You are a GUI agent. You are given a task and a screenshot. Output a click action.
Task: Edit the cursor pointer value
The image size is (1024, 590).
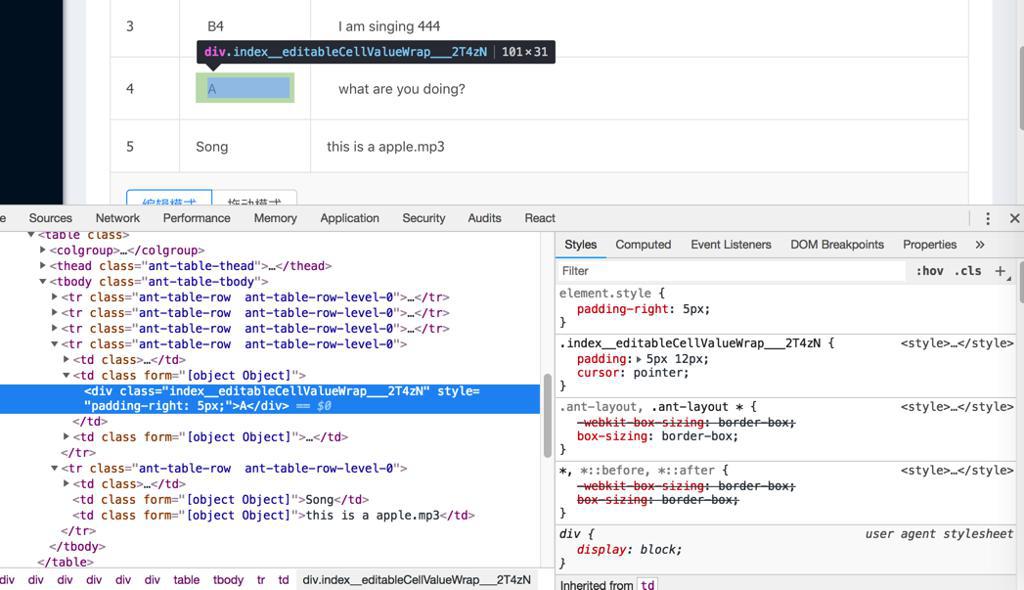(x=658, y=372)
